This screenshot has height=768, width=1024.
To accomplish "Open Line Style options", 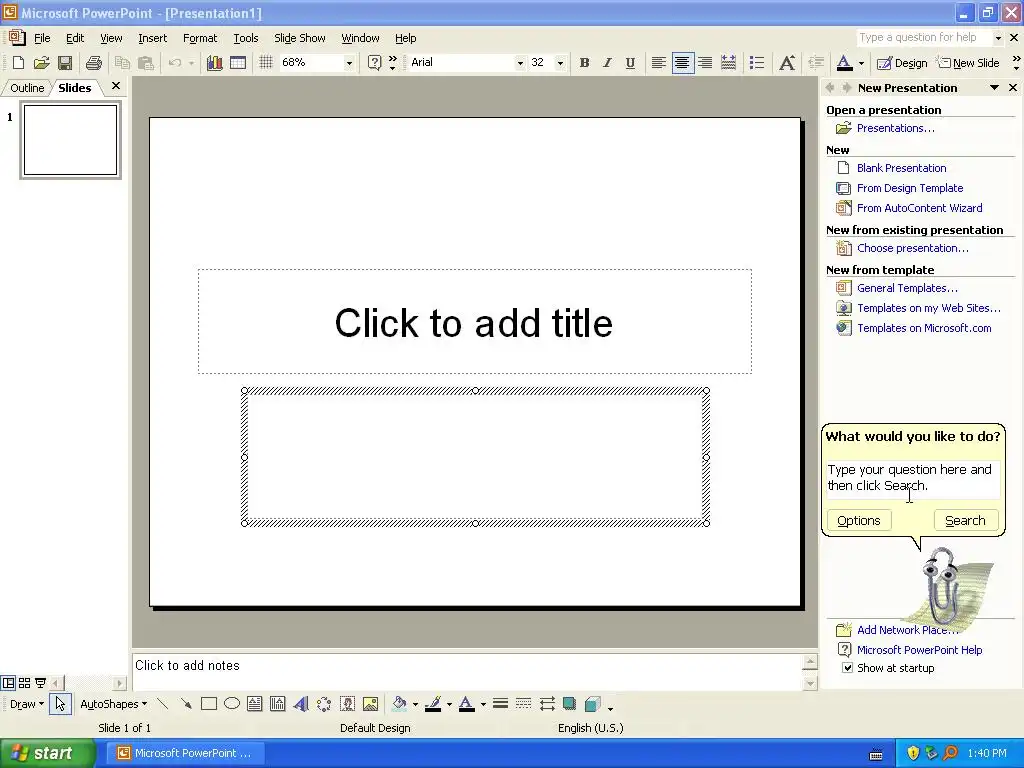I will tap(500, 704).
